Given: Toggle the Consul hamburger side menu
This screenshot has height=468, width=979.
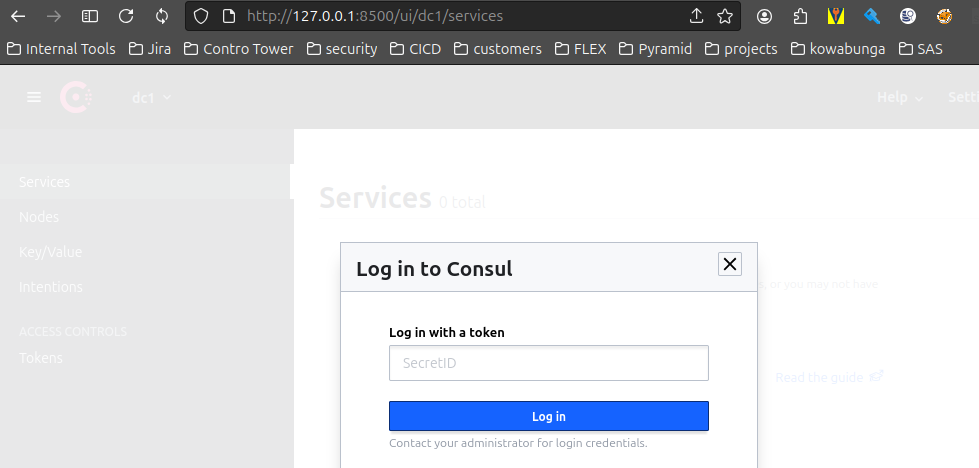Looking at the screenshot, I should point(34,97).
